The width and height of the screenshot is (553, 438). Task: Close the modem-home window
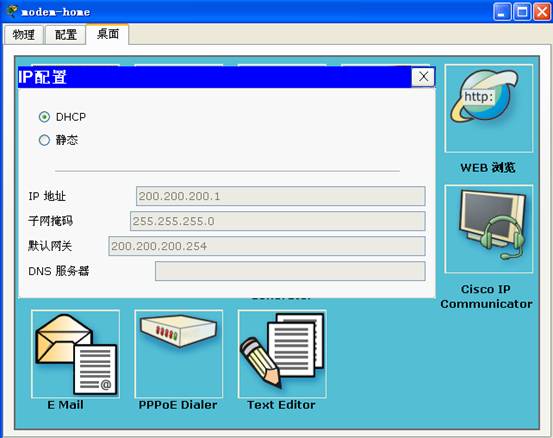pyautogui.click(x=542, y=12)
